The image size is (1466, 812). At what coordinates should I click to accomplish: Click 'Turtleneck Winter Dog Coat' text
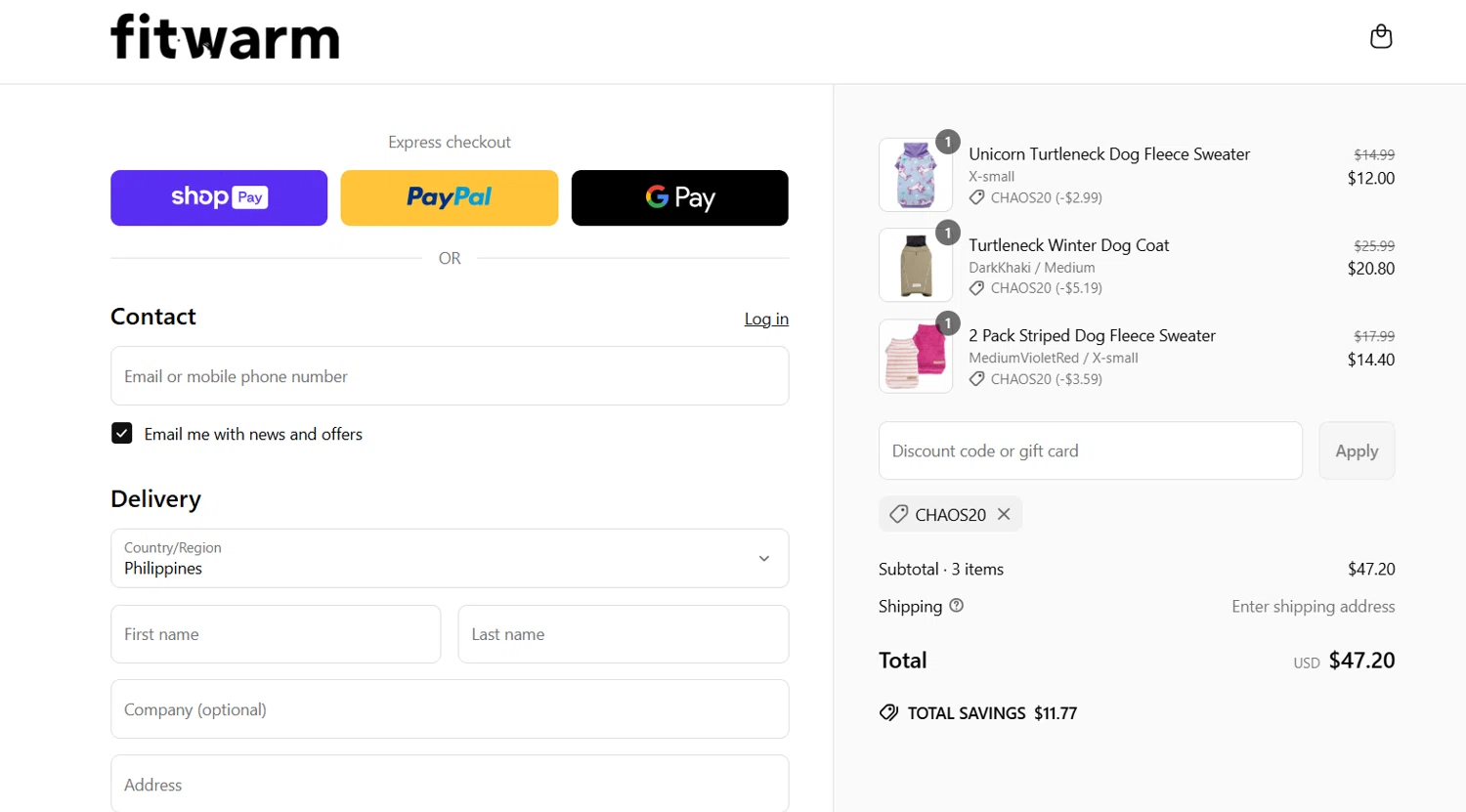pos(1069,245)
